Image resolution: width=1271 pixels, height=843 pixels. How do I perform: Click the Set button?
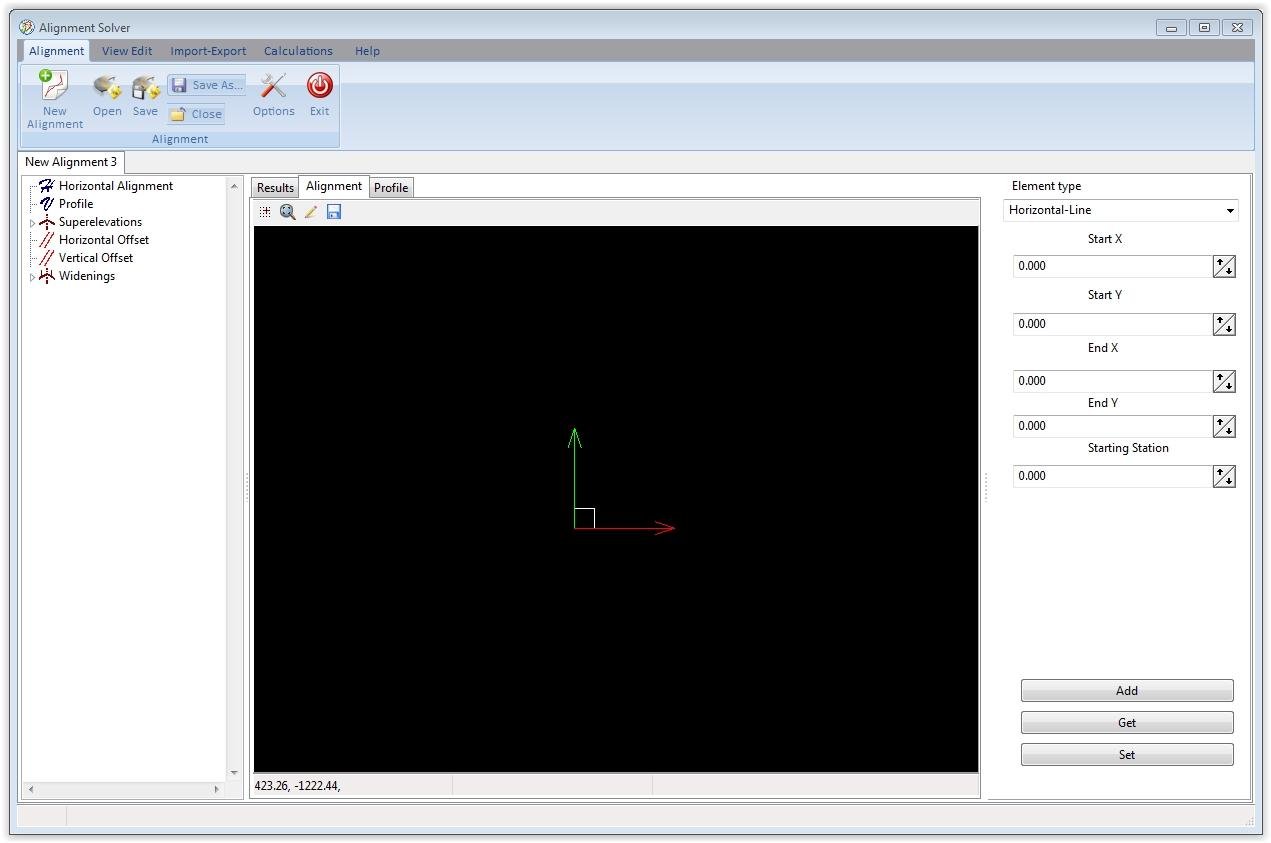click(1126, 754)
